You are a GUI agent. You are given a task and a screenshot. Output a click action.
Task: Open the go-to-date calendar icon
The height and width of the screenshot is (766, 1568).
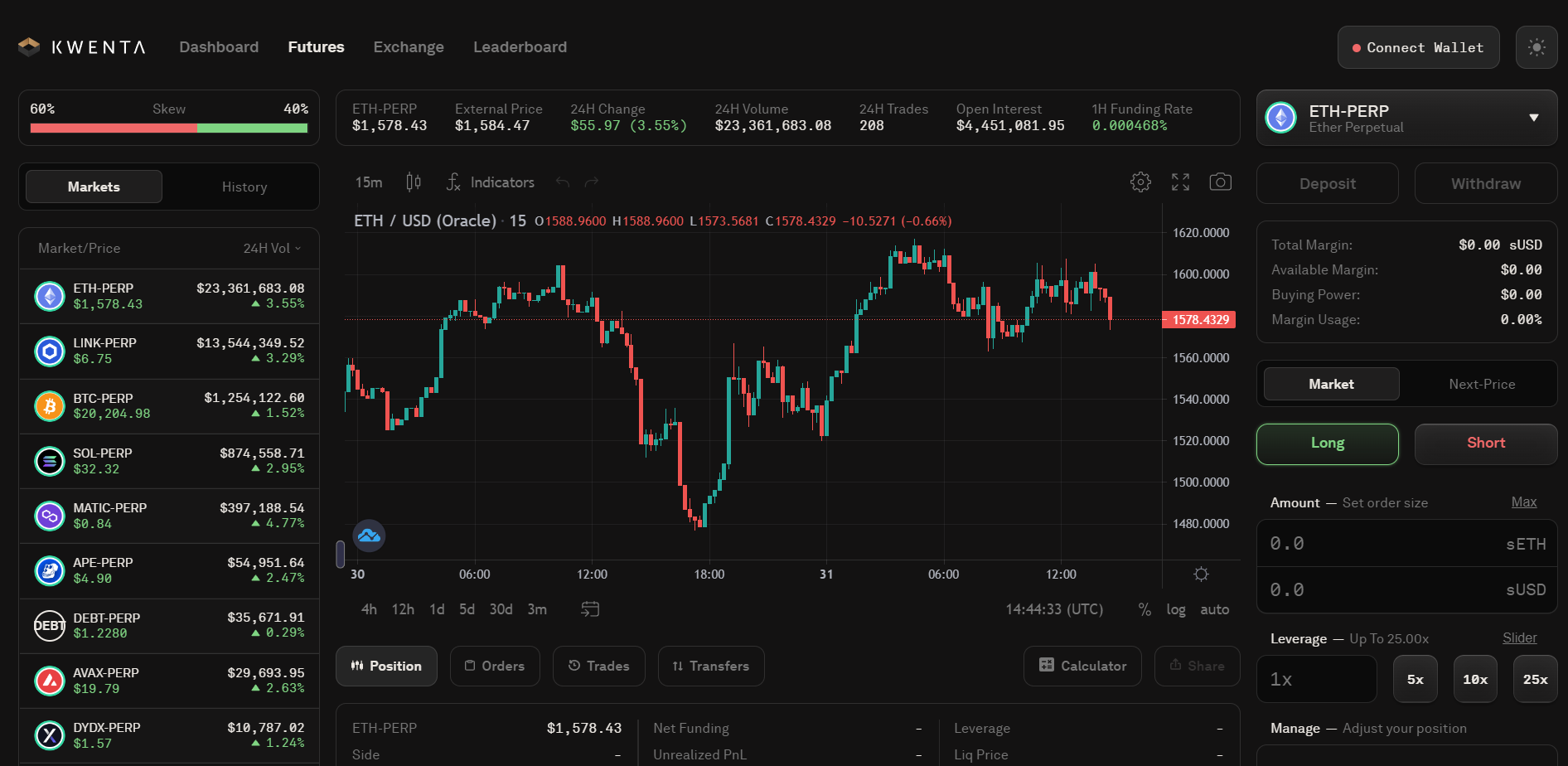click(590, 609)
